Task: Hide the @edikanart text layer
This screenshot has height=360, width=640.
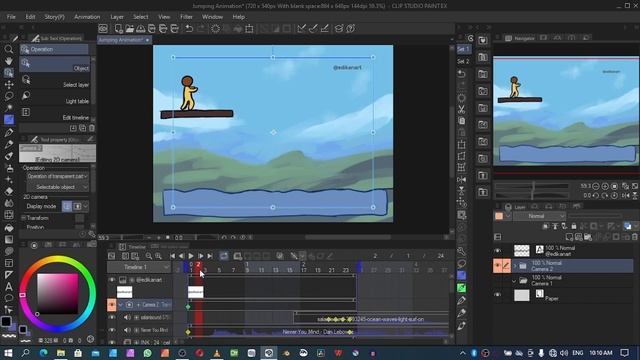Action: click(497, 251)
